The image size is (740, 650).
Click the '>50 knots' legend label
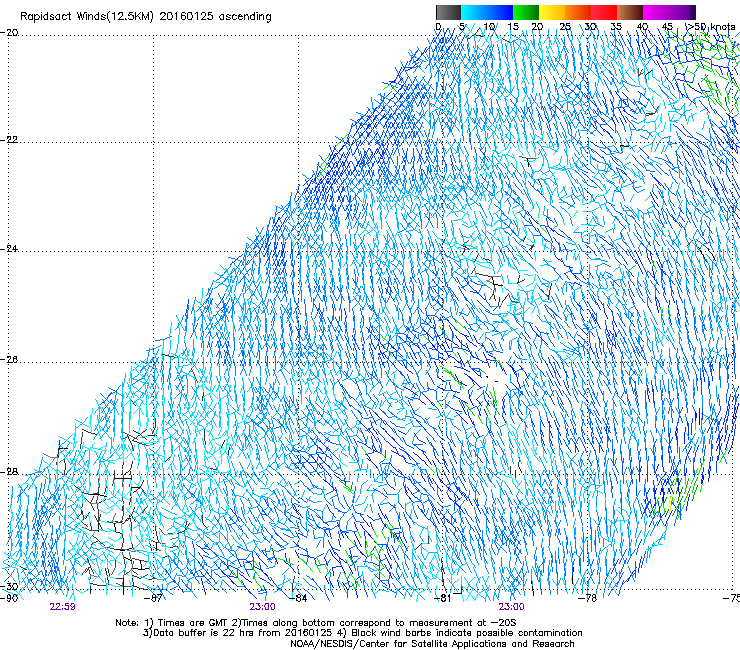[x=711, y=27]
